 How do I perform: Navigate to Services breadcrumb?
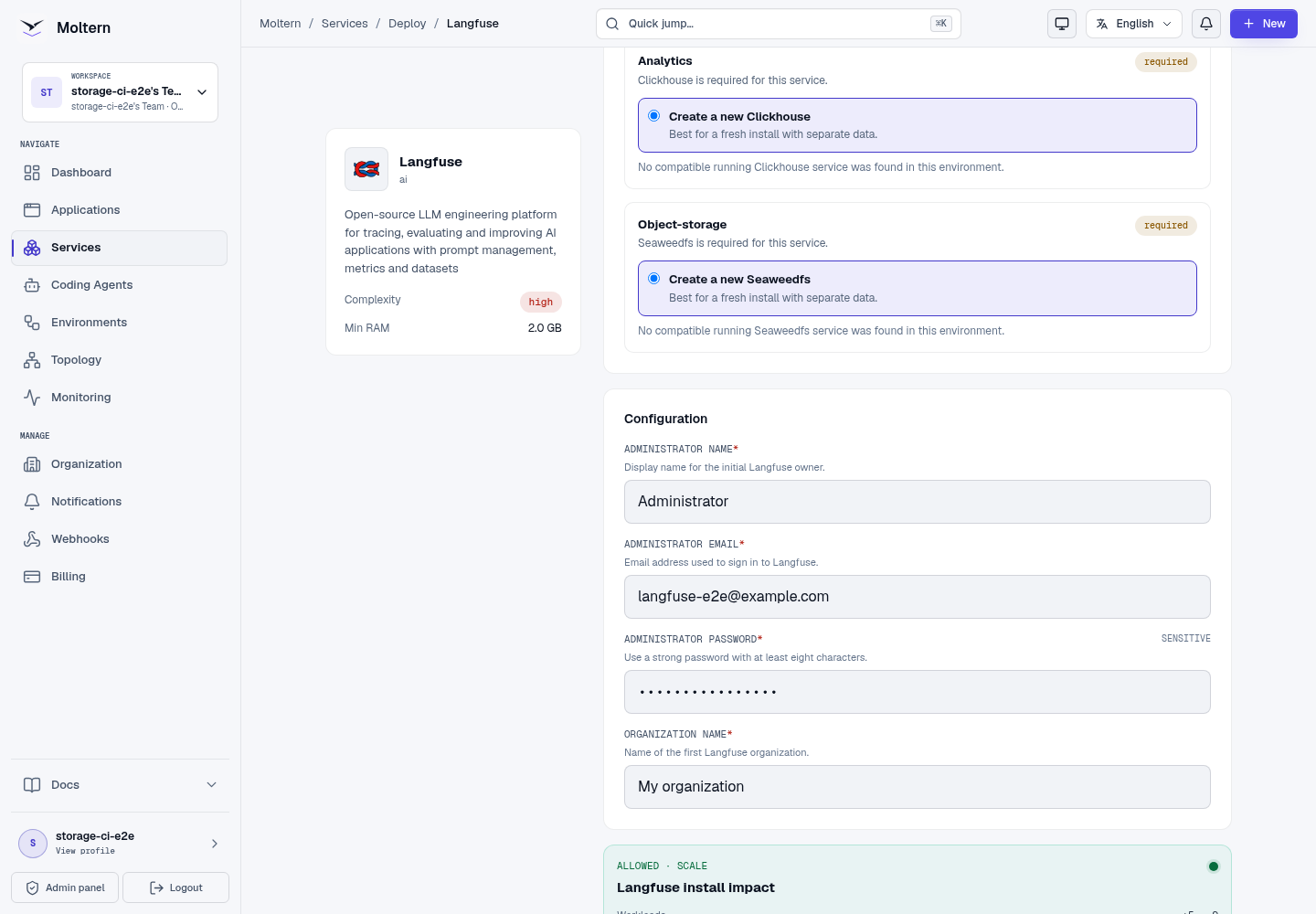pos(345,24)
